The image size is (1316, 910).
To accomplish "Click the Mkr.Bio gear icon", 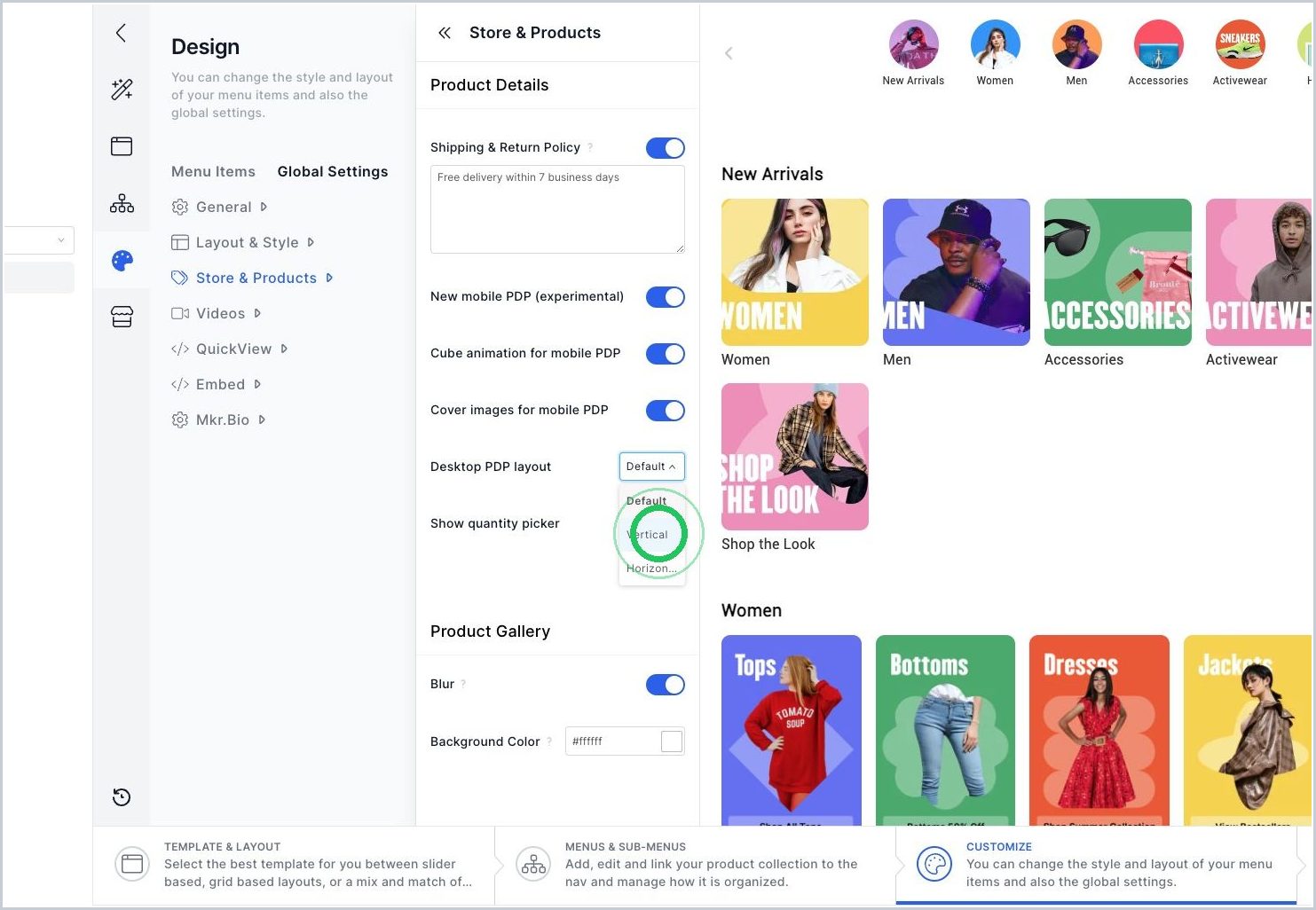I will 179,420.
